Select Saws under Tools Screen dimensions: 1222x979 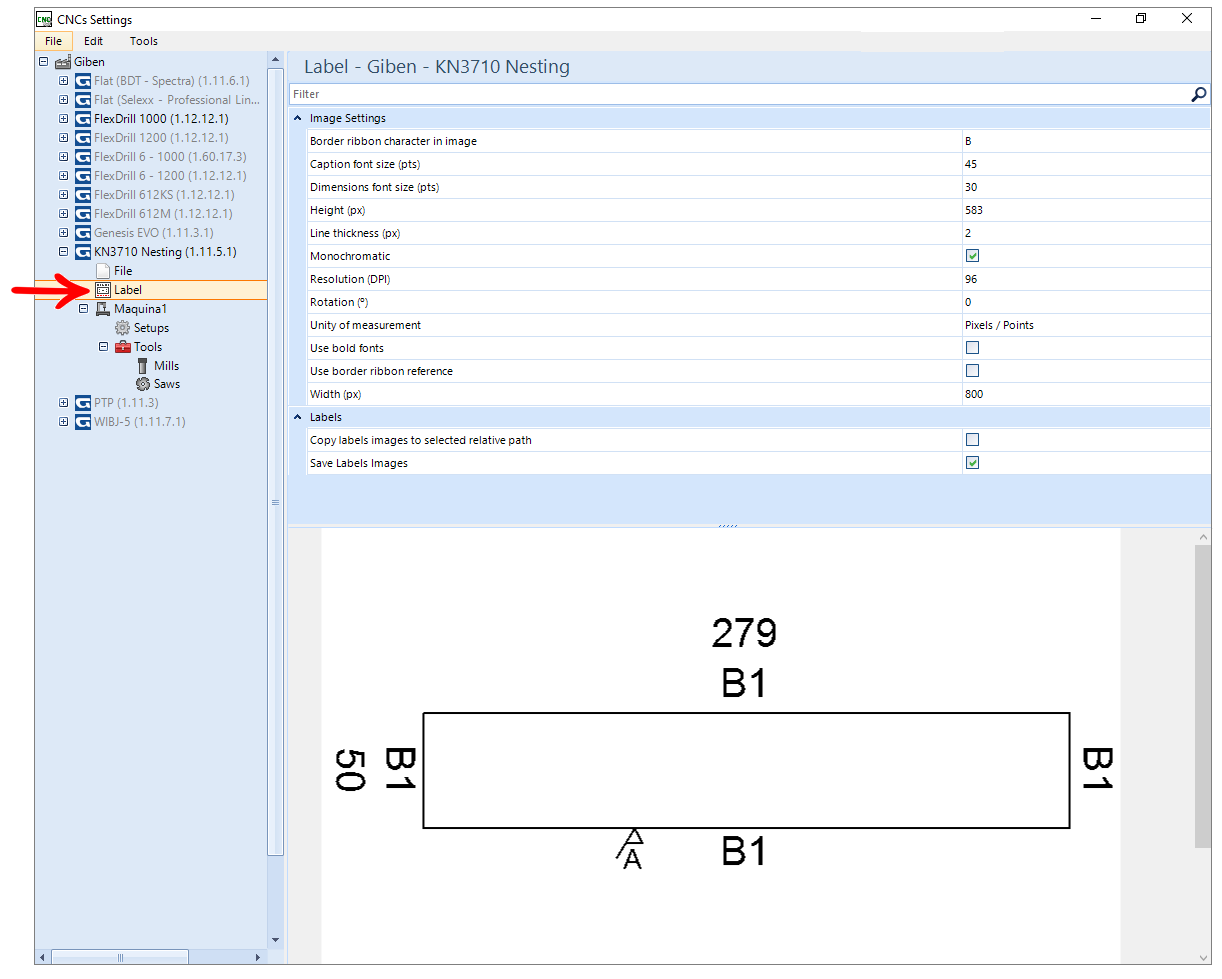point(167,384)
